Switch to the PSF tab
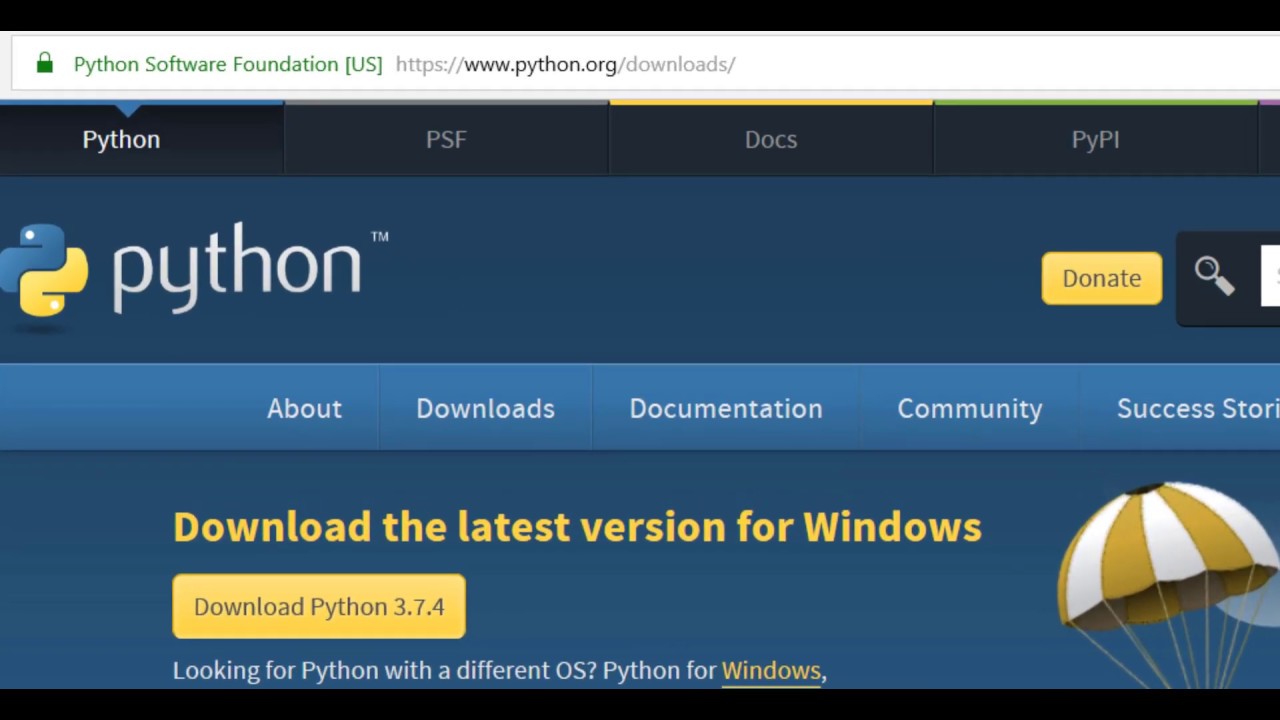 point(446,140)
